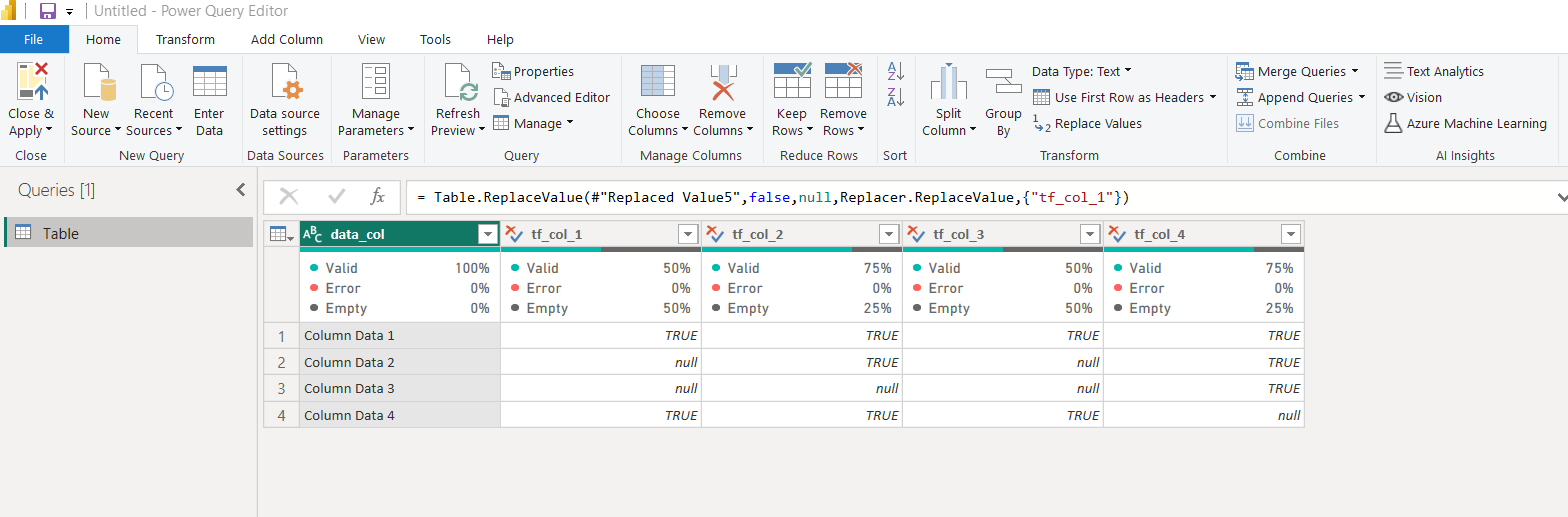Image resolution: width=1568 pixels, height=517 pixels.
Task: Sort descending with the Z-A icon
Action: (895, 97)
